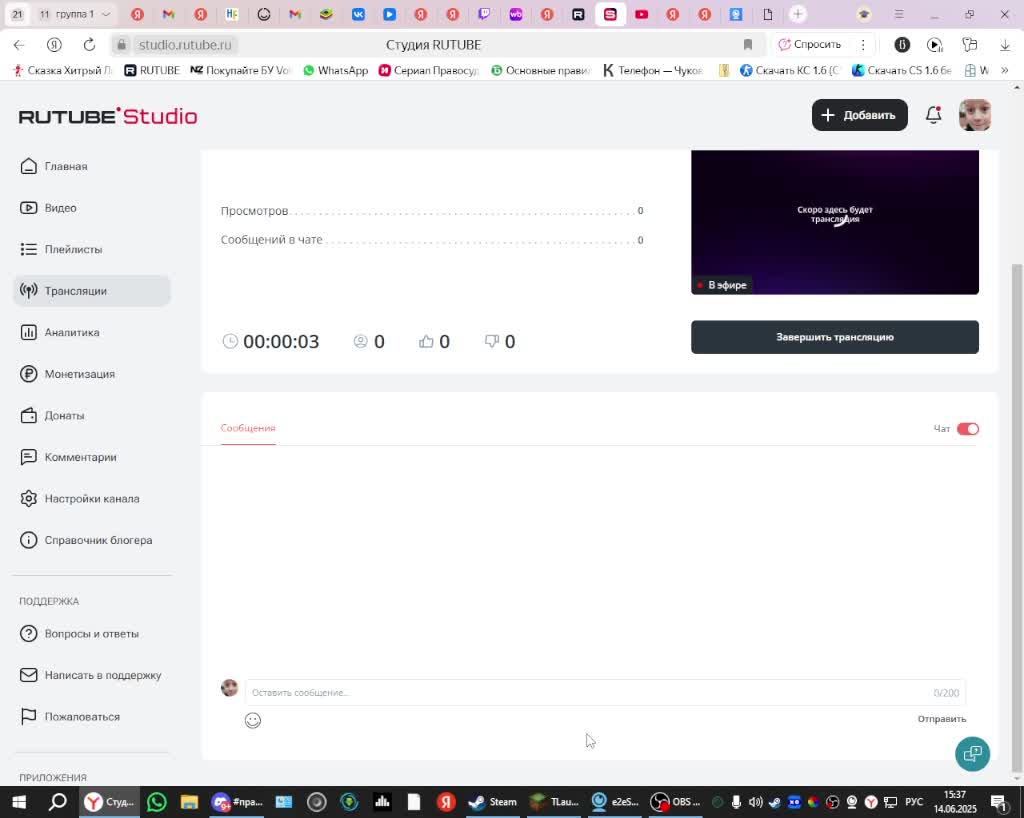Click the Настройки канала gear icon
The width and height of the screenshot is (1024, 818).
coord(28,499)
